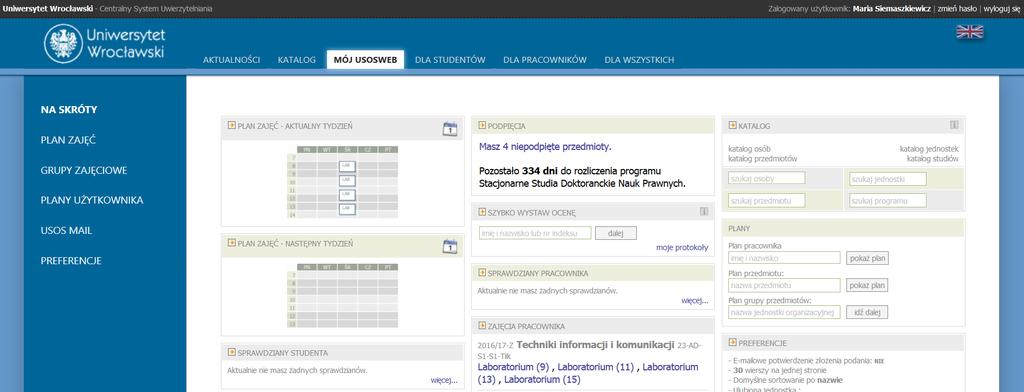Open Laboratorium (15) link
Viewport: 1024px width, 392px height.
pos(542,379)
